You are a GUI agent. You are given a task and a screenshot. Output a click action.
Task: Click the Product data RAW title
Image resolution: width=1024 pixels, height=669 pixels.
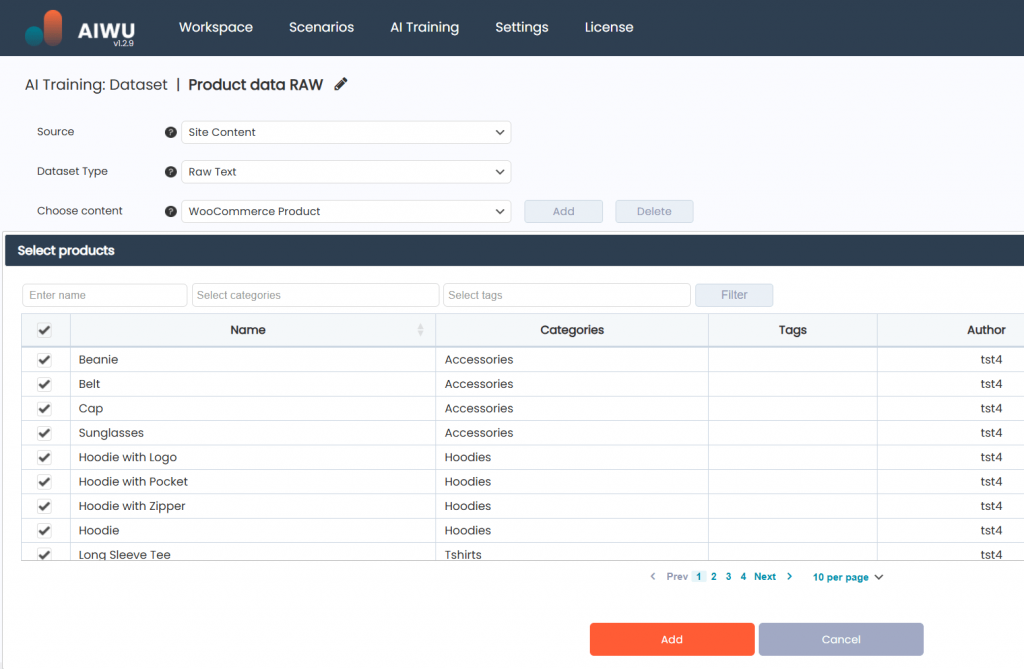[x=255, y=85]
